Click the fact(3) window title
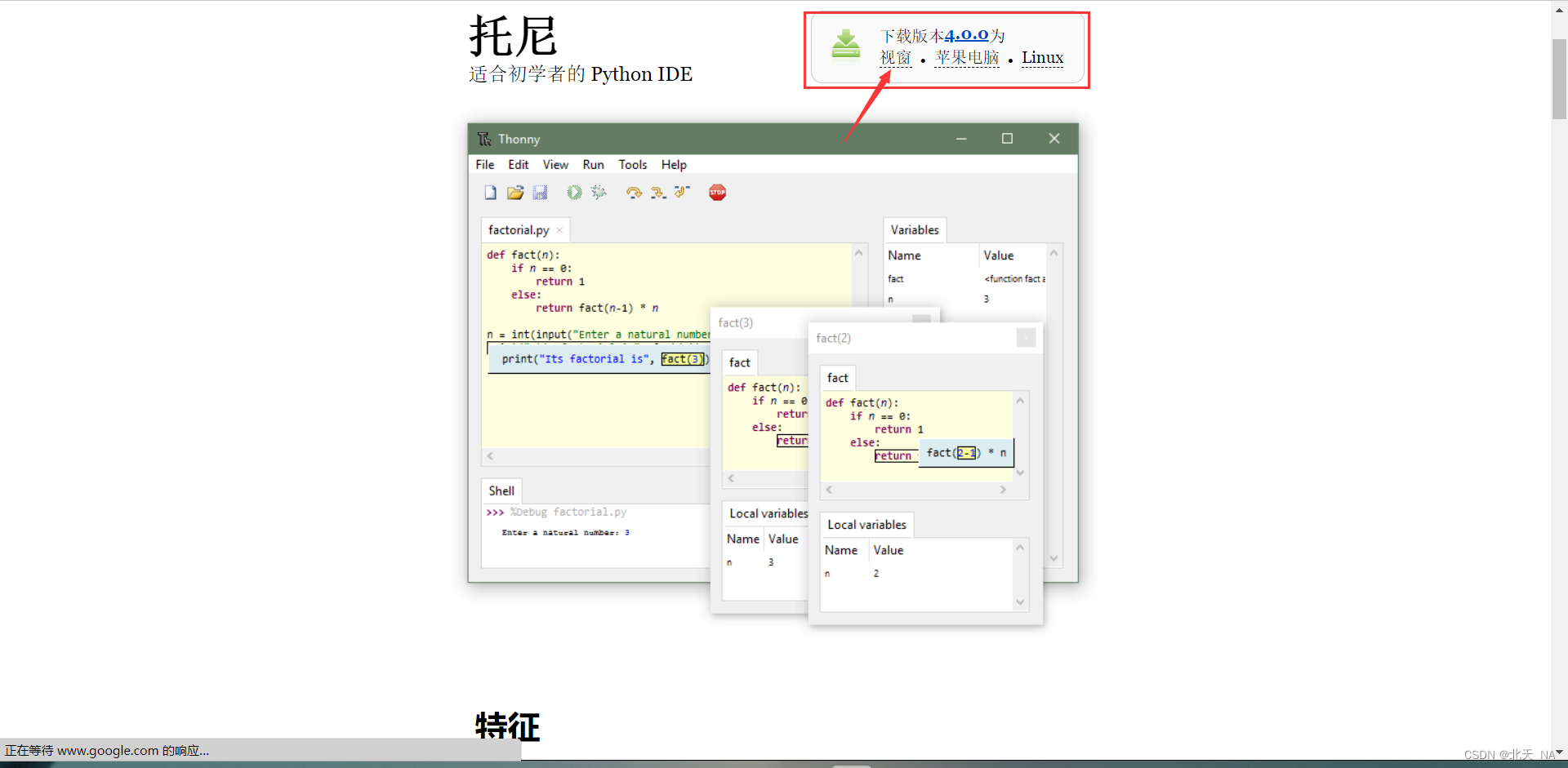Screen dimensions: 1568x768 click(736, 323)
